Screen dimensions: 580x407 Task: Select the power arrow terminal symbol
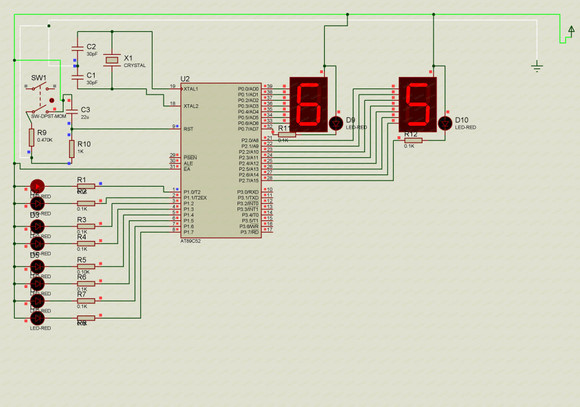click(x=571, y=32)
